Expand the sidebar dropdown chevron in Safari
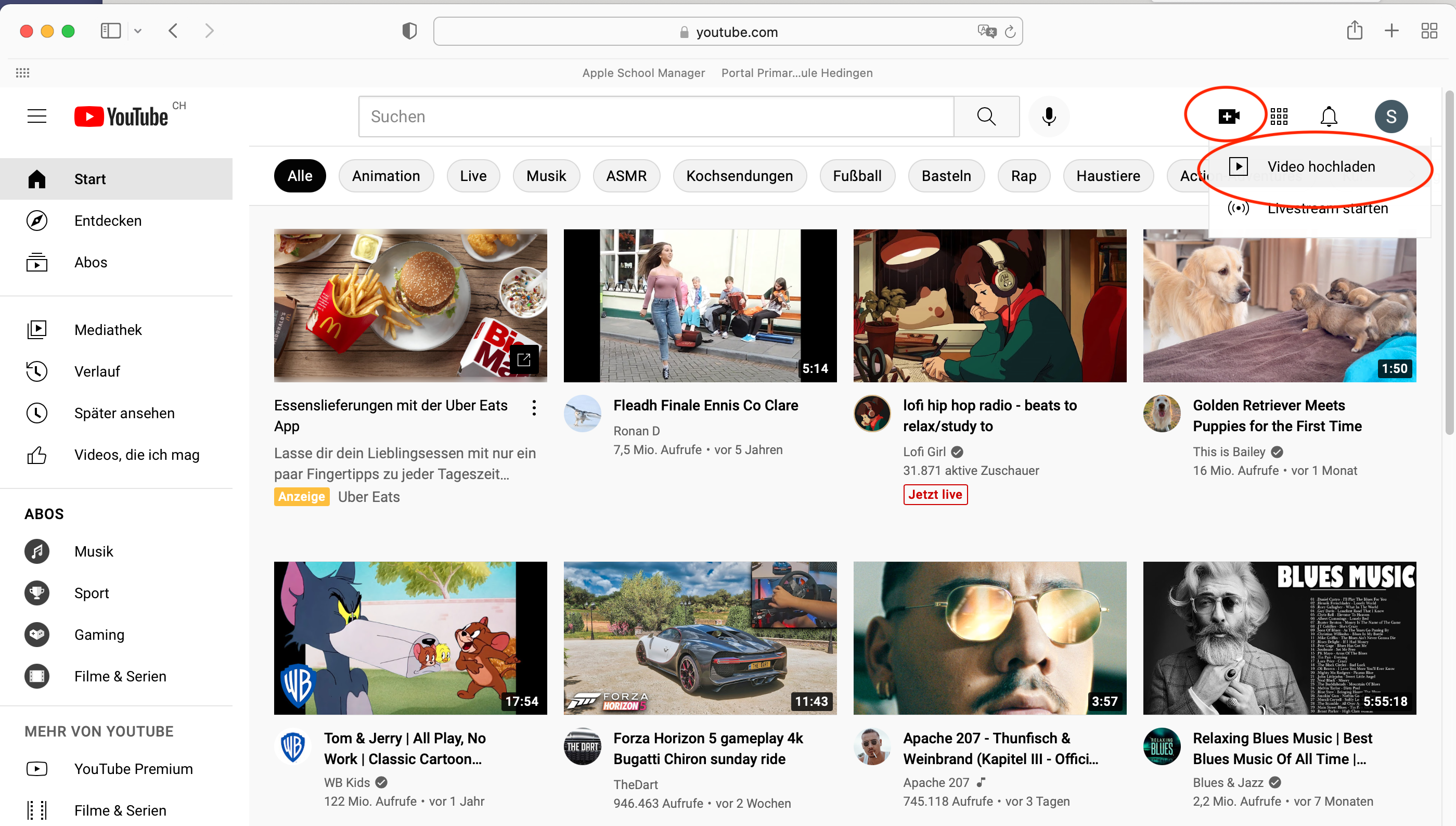1456x826 pixels. tap(138, 31)
